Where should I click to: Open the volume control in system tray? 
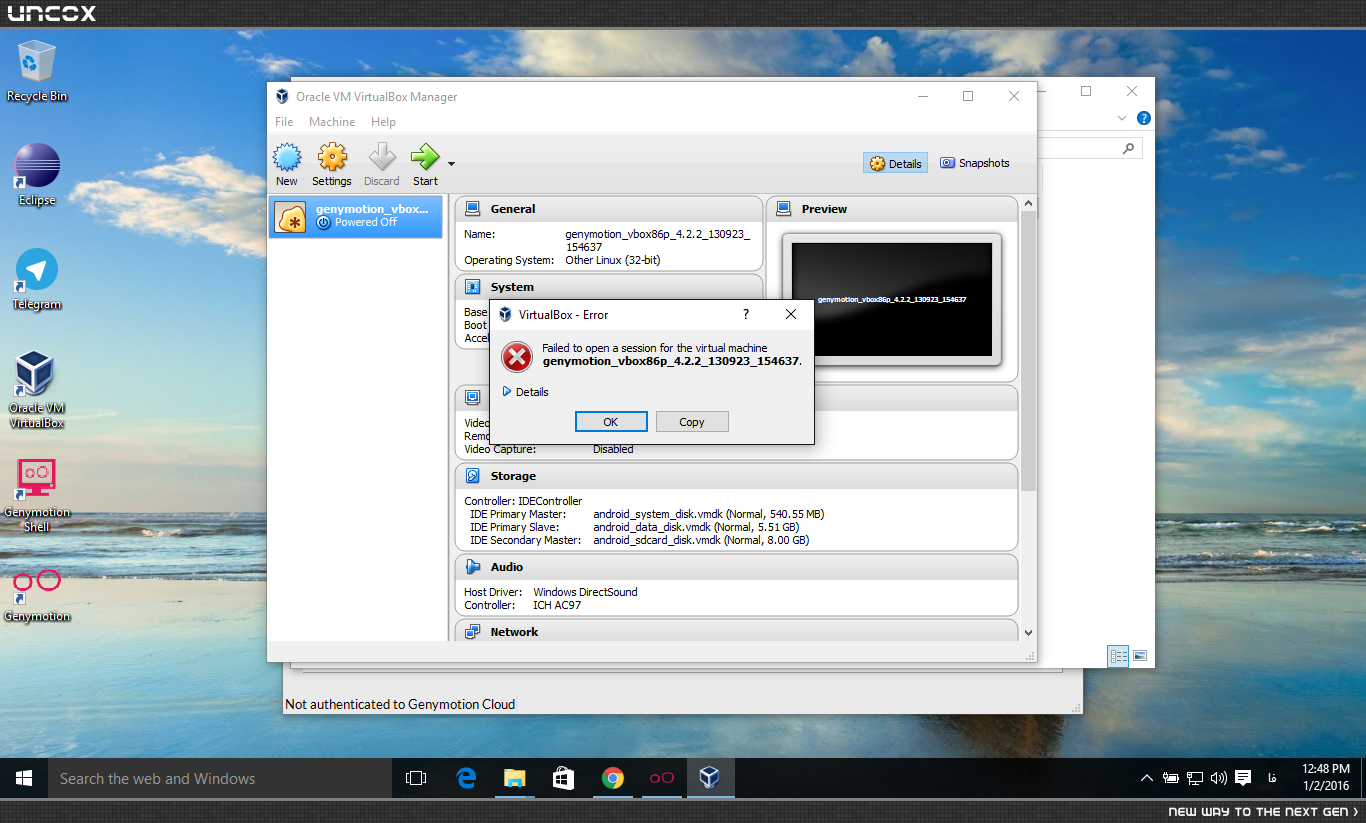[1218, 778]
